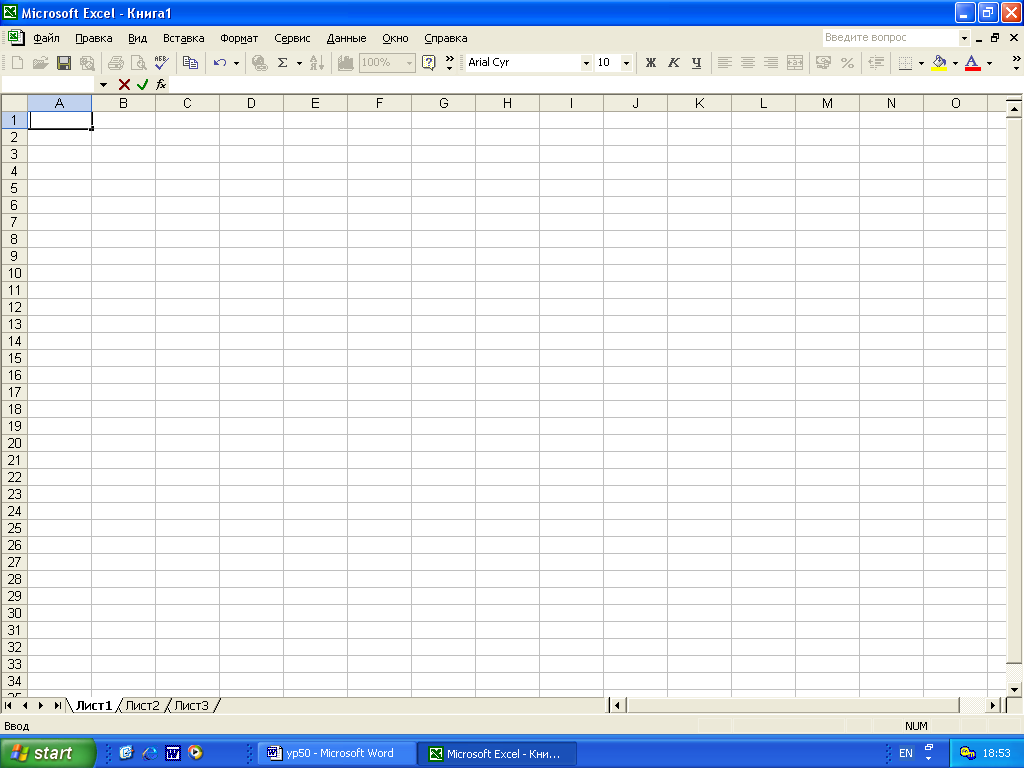Toggle Italic (К) formatting
The width and height of the screenshot is (1024, 768).
click(673, 63)
